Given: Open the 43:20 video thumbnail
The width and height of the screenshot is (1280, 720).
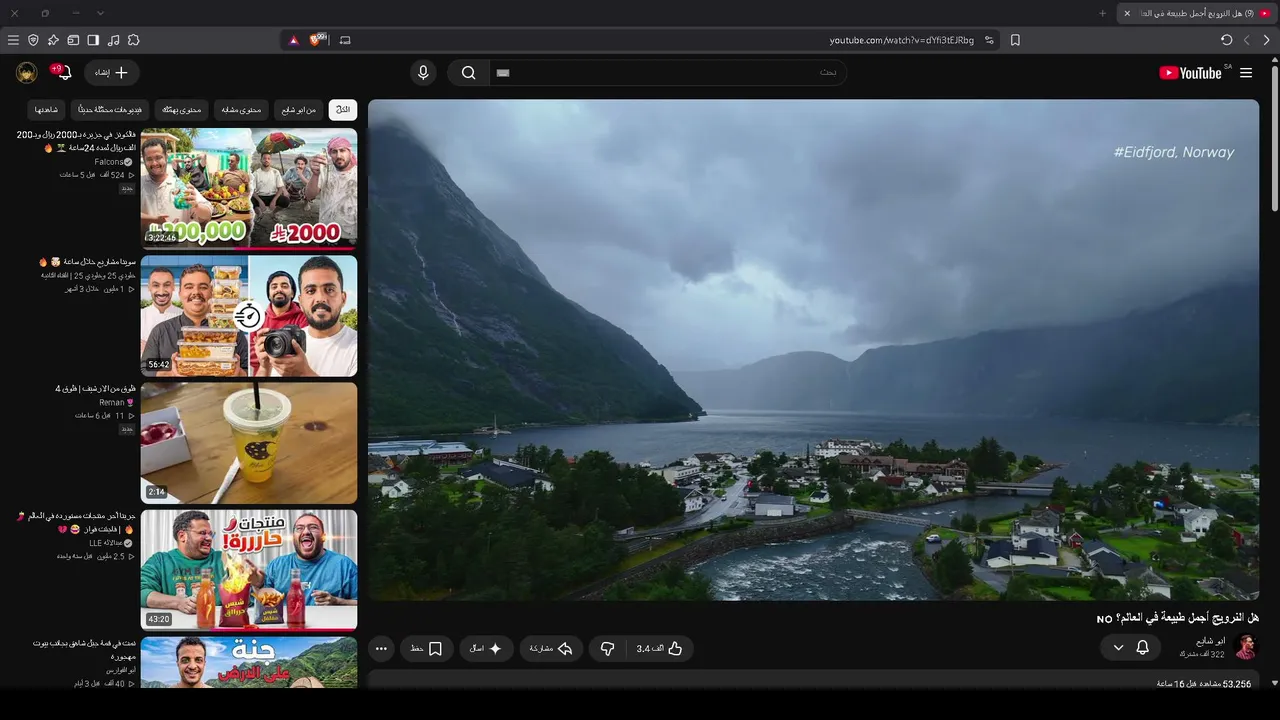Looking at the screenshot, I should (x=249, y=570).
